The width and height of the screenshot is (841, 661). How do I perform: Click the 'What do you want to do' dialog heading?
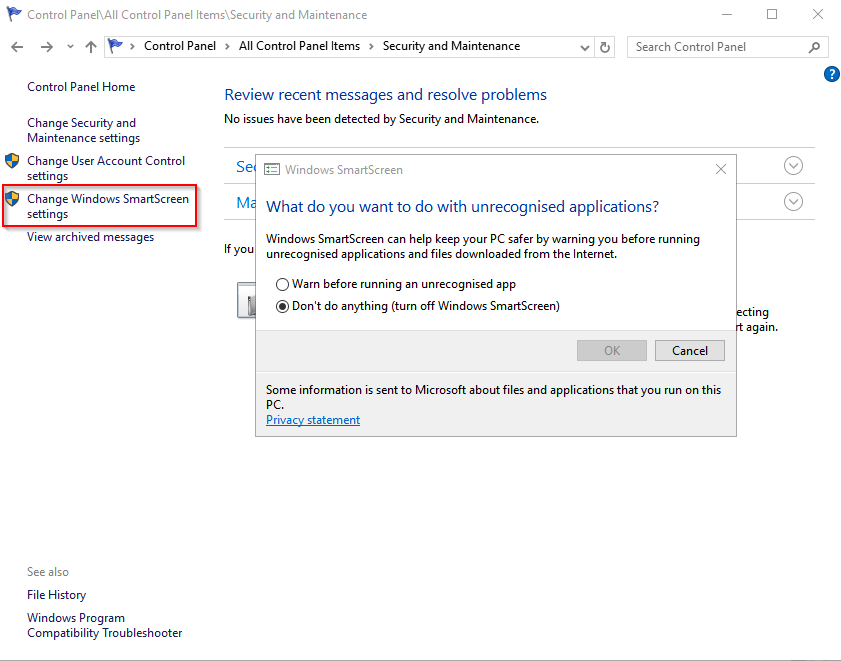tap(462, 207)
